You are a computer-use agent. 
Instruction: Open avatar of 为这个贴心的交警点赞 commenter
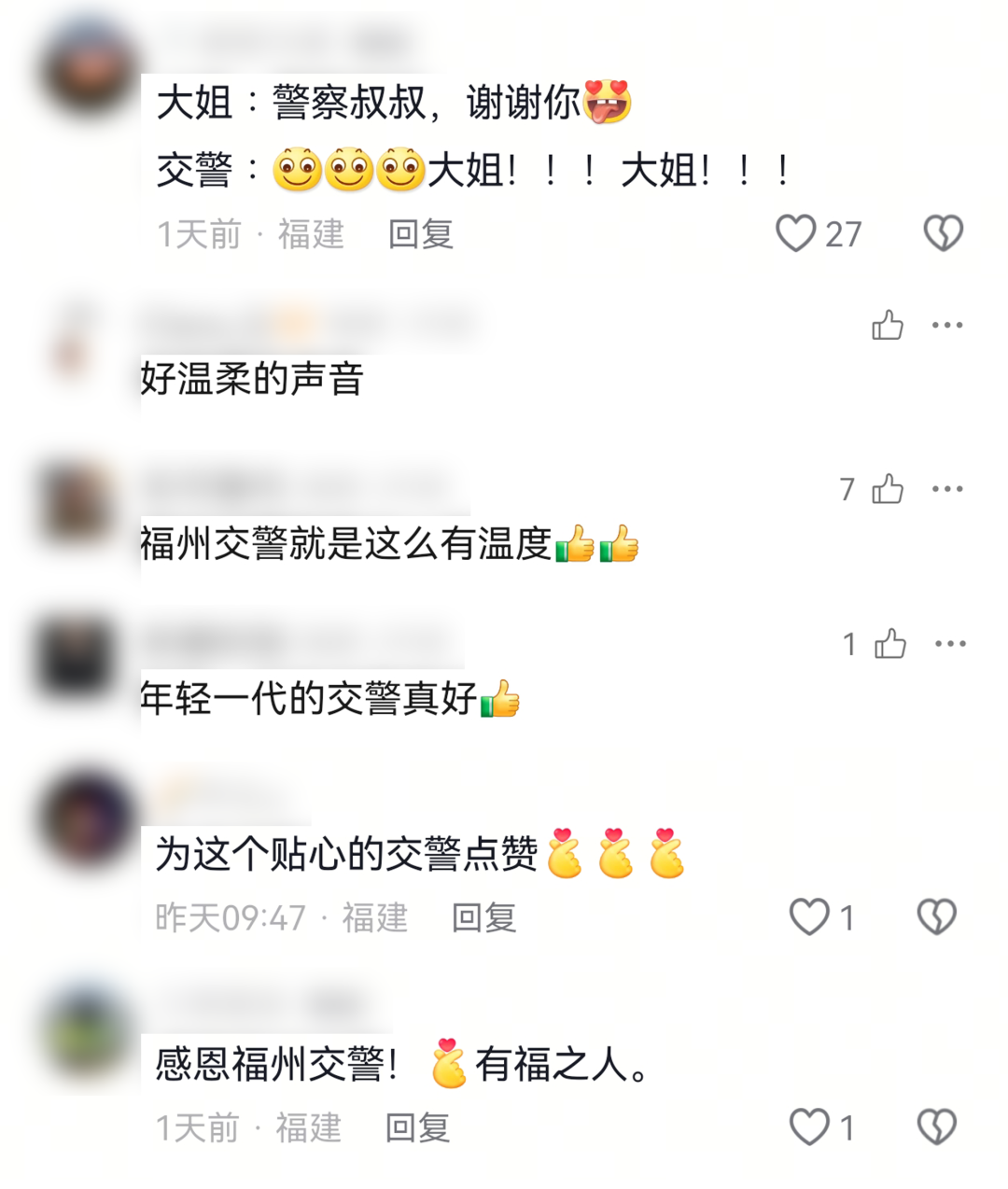point(89,821)
